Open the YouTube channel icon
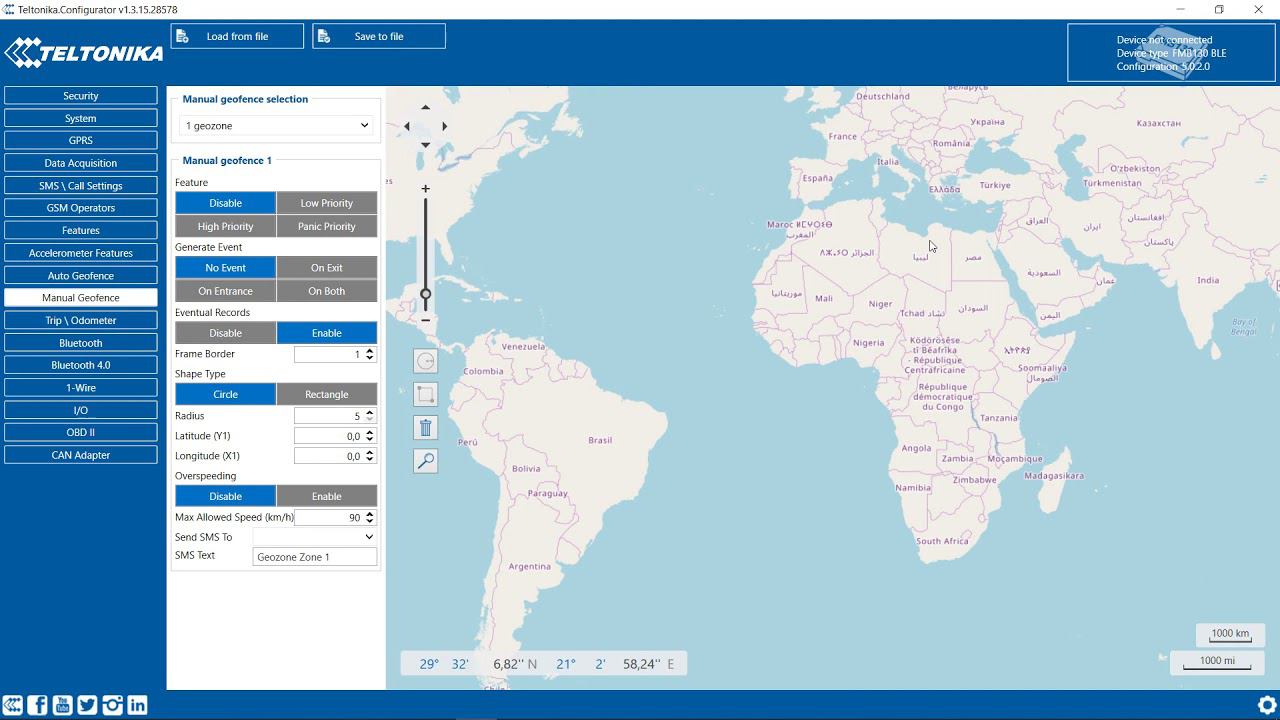Viewport: 1280px width, 720px height. coord(63,705)
